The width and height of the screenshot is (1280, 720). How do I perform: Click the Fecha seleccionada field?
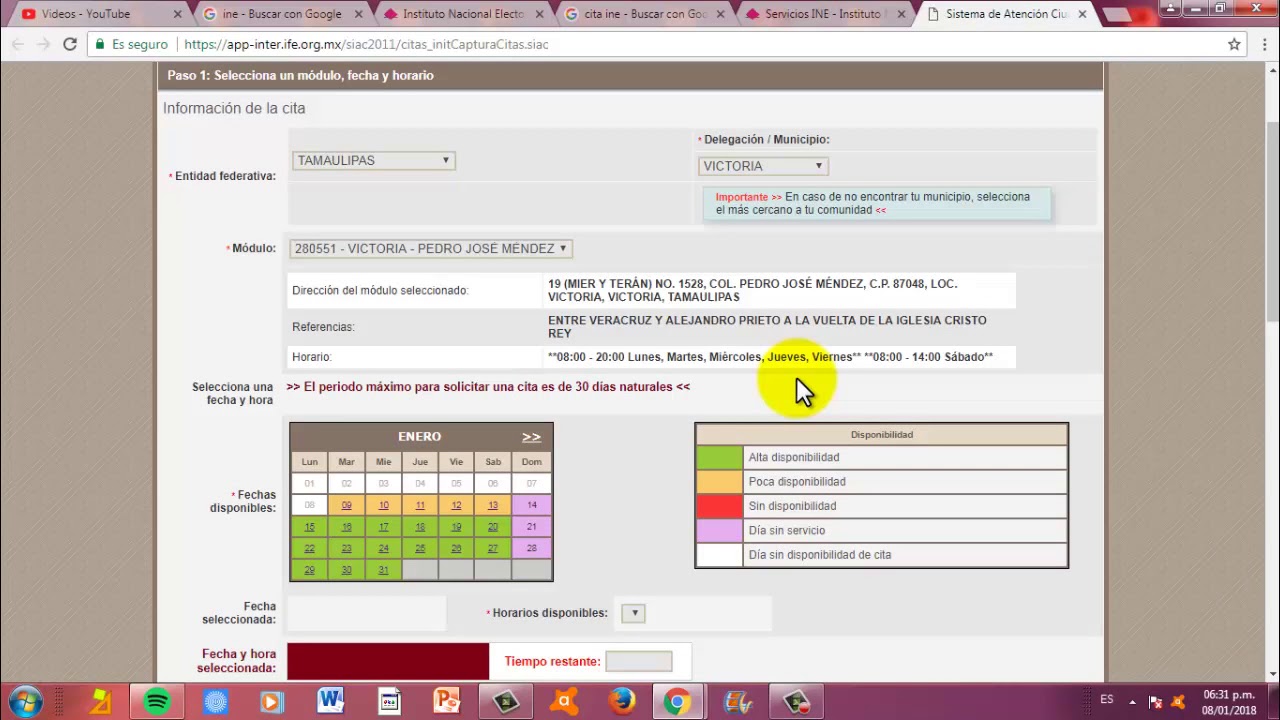(366, 613)
